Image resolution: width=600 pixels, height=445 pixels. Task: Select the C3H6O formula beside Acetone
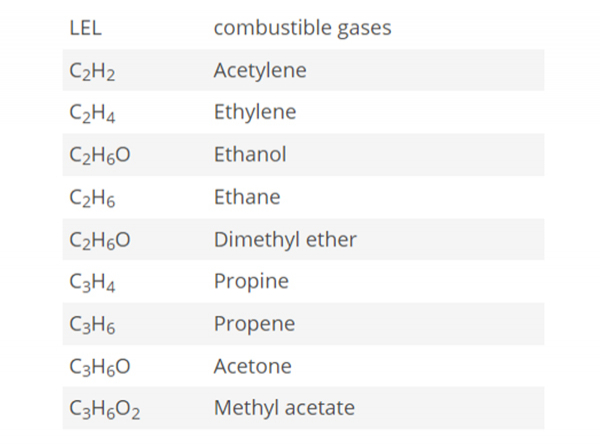point(100,367)
